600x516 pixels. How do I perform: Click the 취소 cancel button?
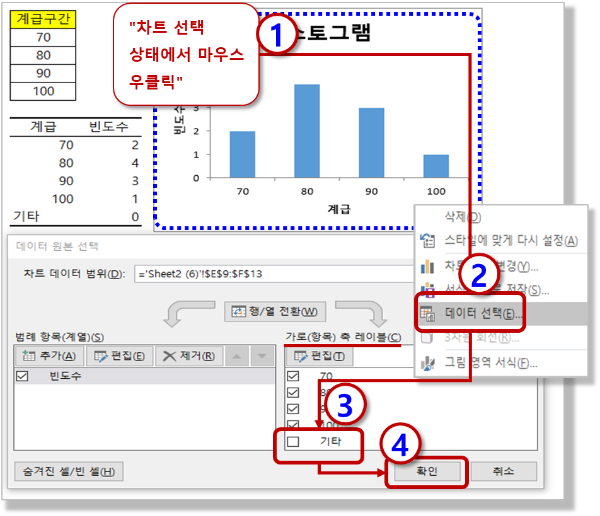click(504, 471)
